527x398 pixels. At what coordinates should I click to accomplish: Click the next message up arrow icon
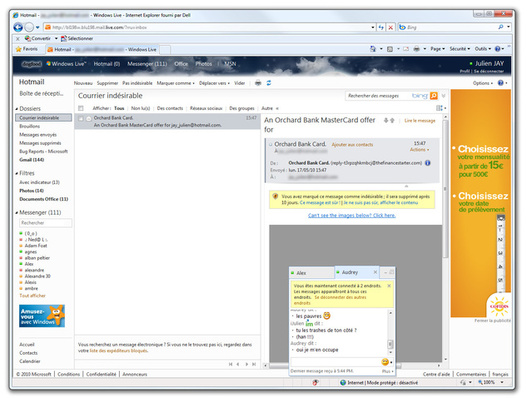pyautogui.click(x=392, y=120)
